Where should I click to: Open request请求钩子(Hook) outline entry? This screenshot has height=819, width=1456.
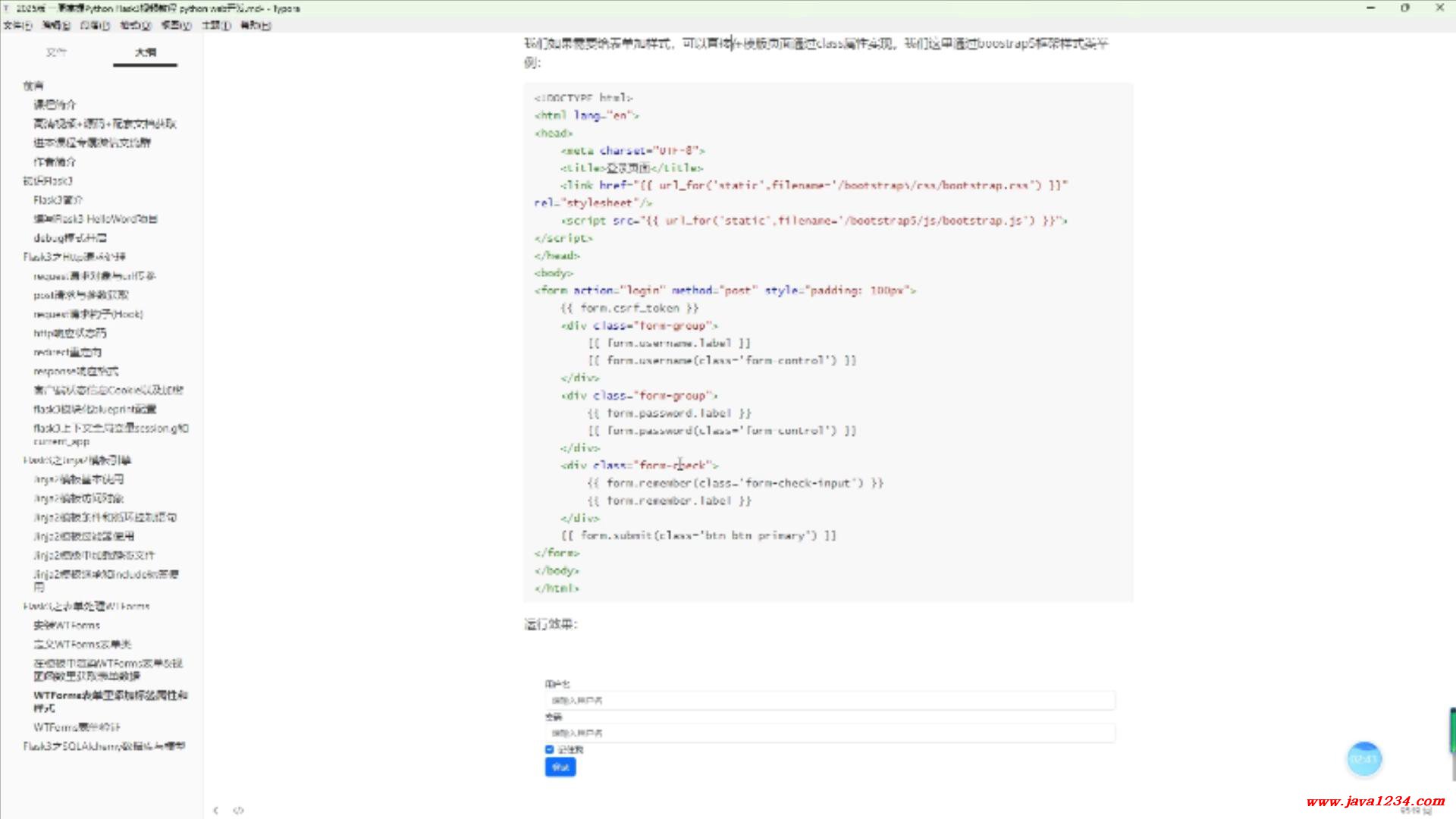coord(88,314)
